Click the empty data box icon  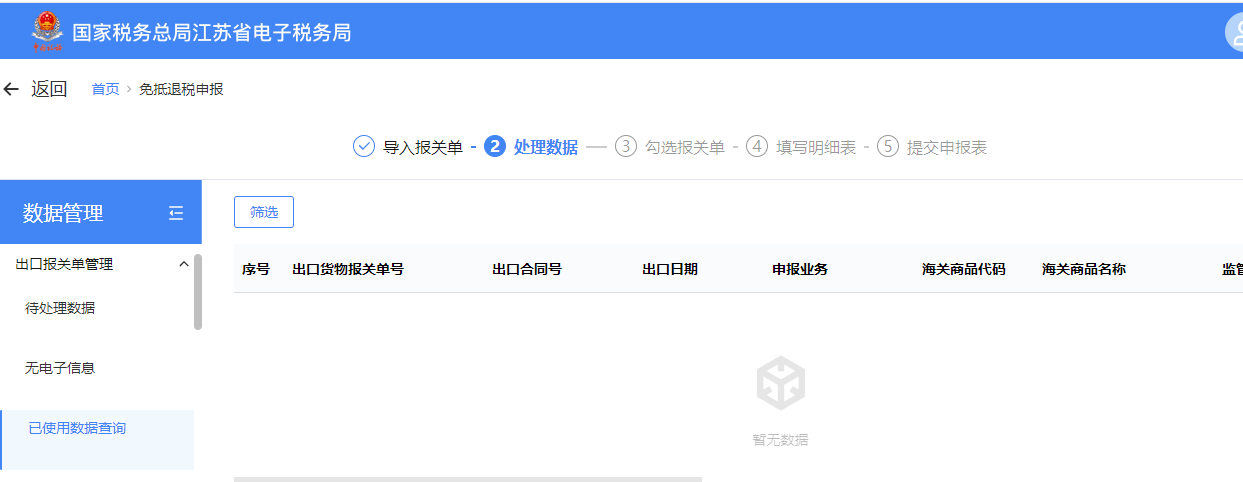pyautogui.click(x=780, y=384)
